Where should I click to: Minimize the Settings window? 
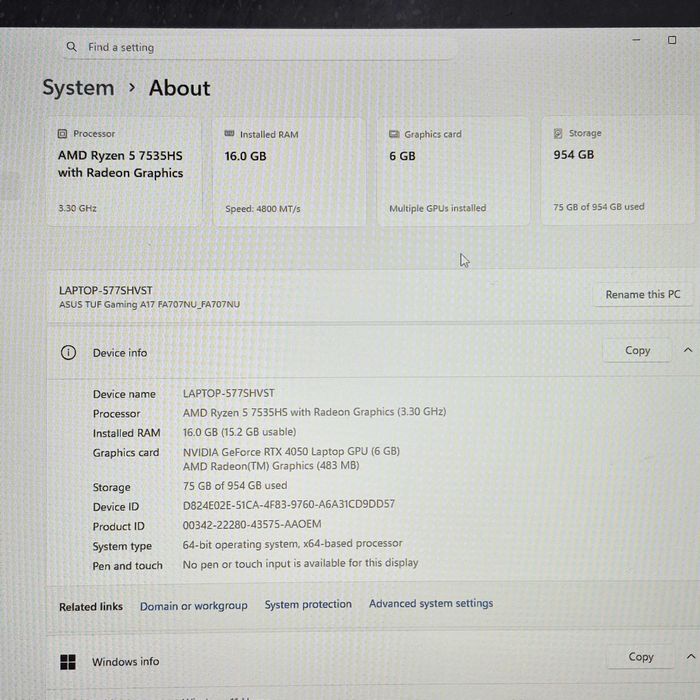coord(636,40)
